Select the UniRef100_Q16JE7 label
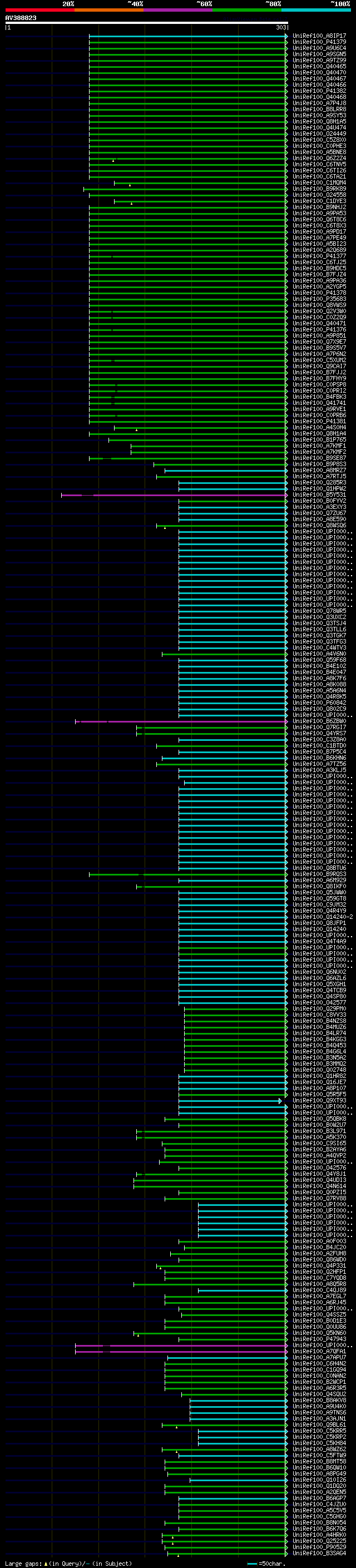356x1568 pixels. point(319,1082)
